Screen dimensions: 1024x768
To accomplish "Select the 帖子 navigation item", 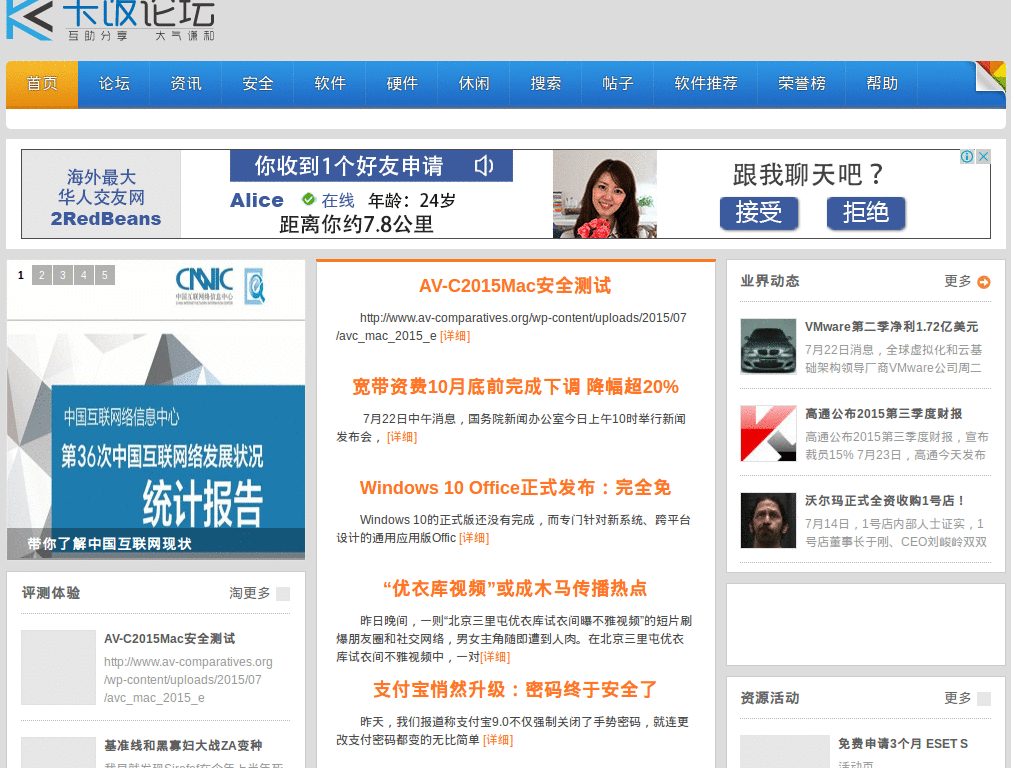I will coord(618,84).
